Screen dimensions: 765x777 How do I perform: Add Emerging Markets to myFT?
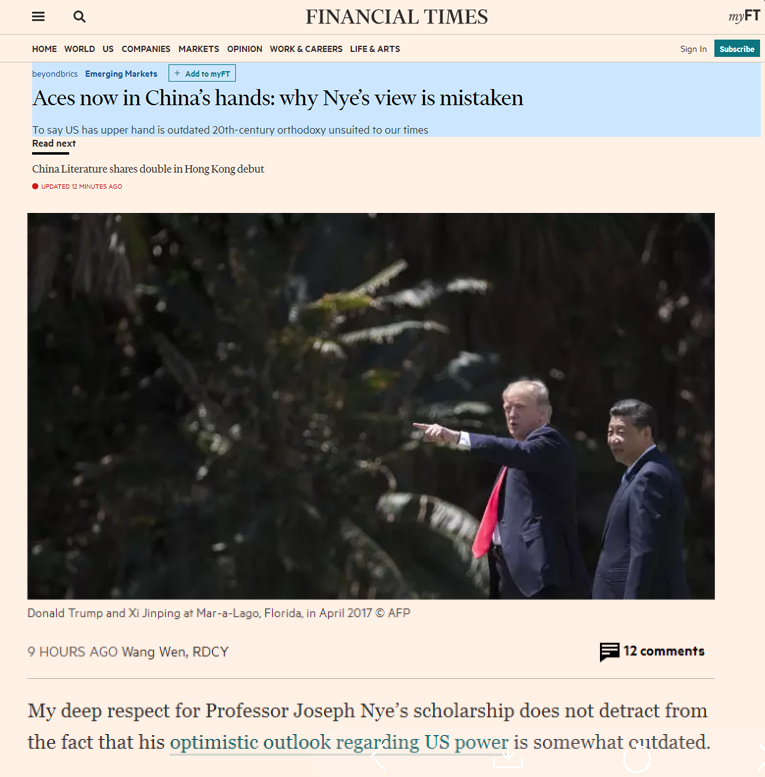(202, 73)
